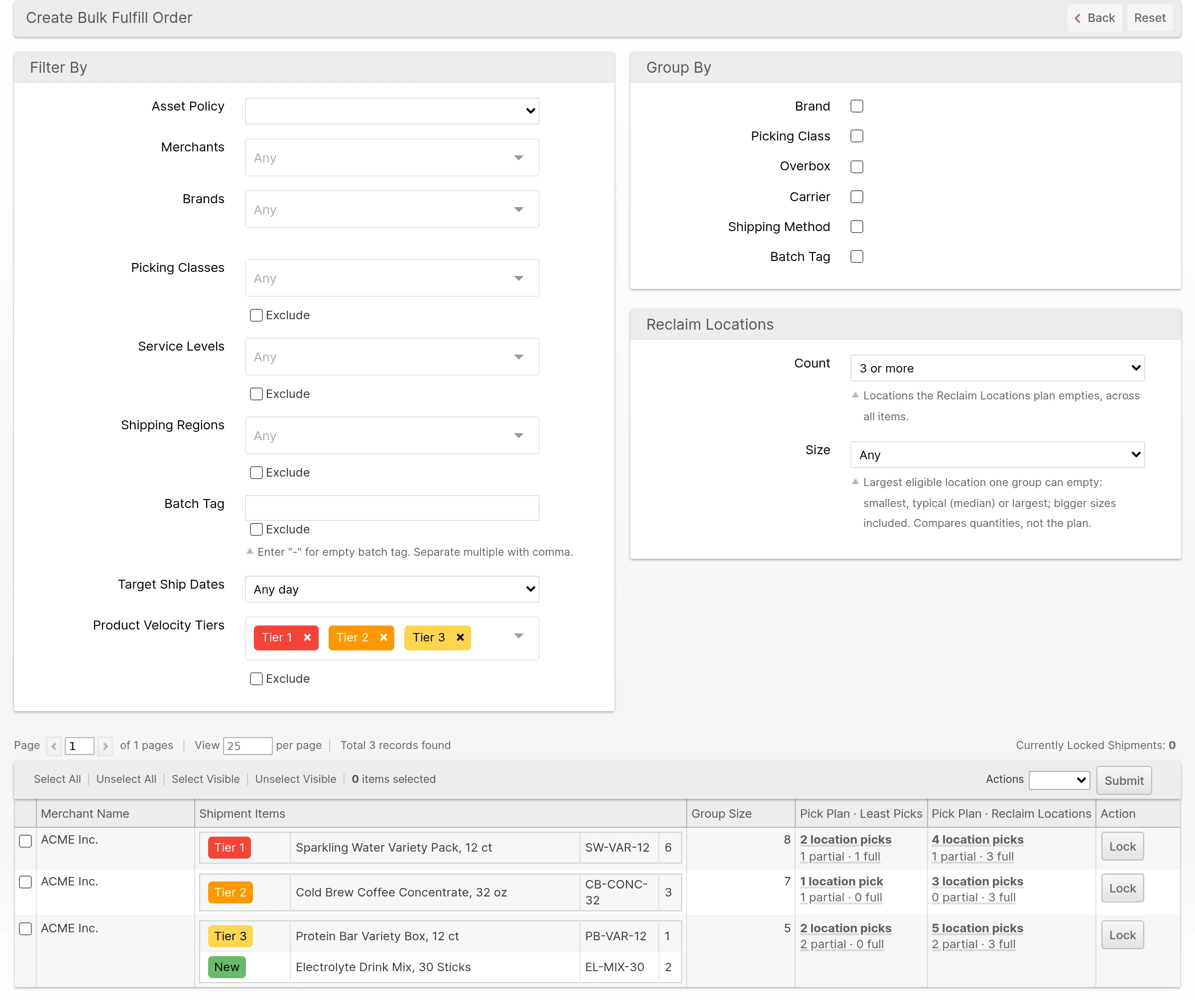Viewport: 1195px width, 1008px height.
Task: Check the Picking Class group option
Action: pyautogui.click(x=856, y=136)
